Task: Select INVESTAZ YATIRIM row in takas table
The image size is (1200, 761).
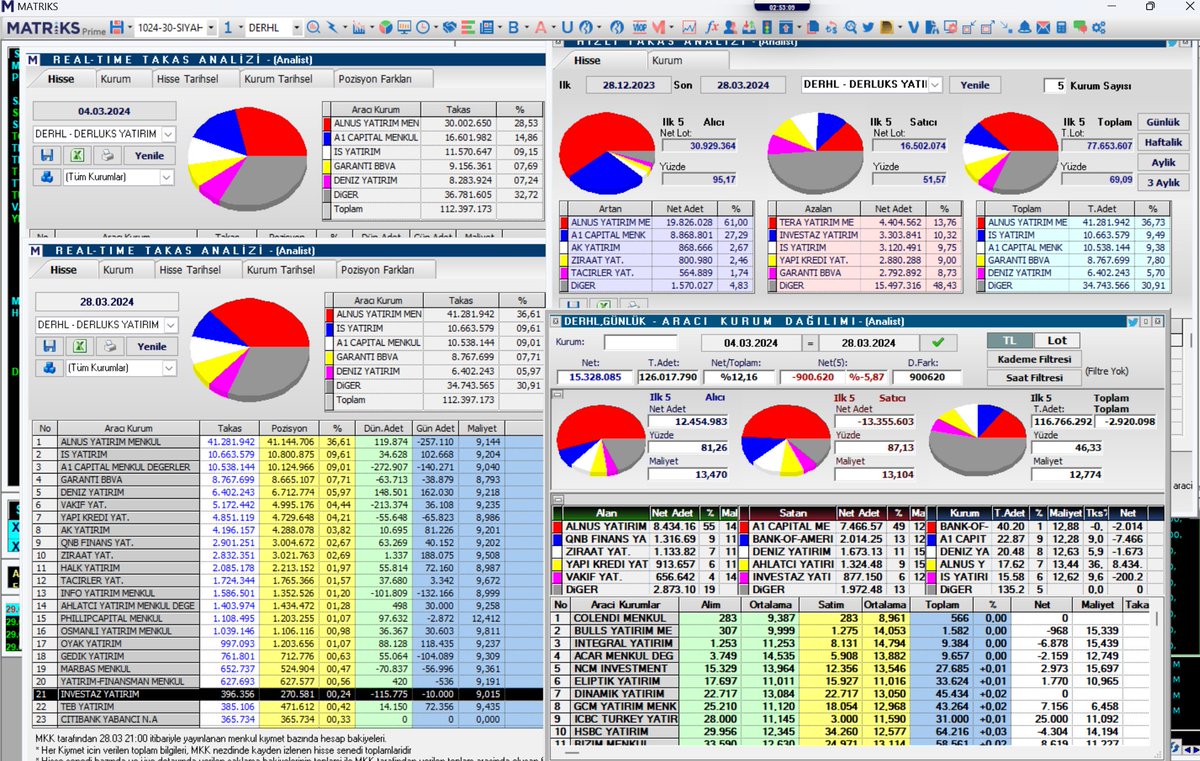Action: point(286,692)
